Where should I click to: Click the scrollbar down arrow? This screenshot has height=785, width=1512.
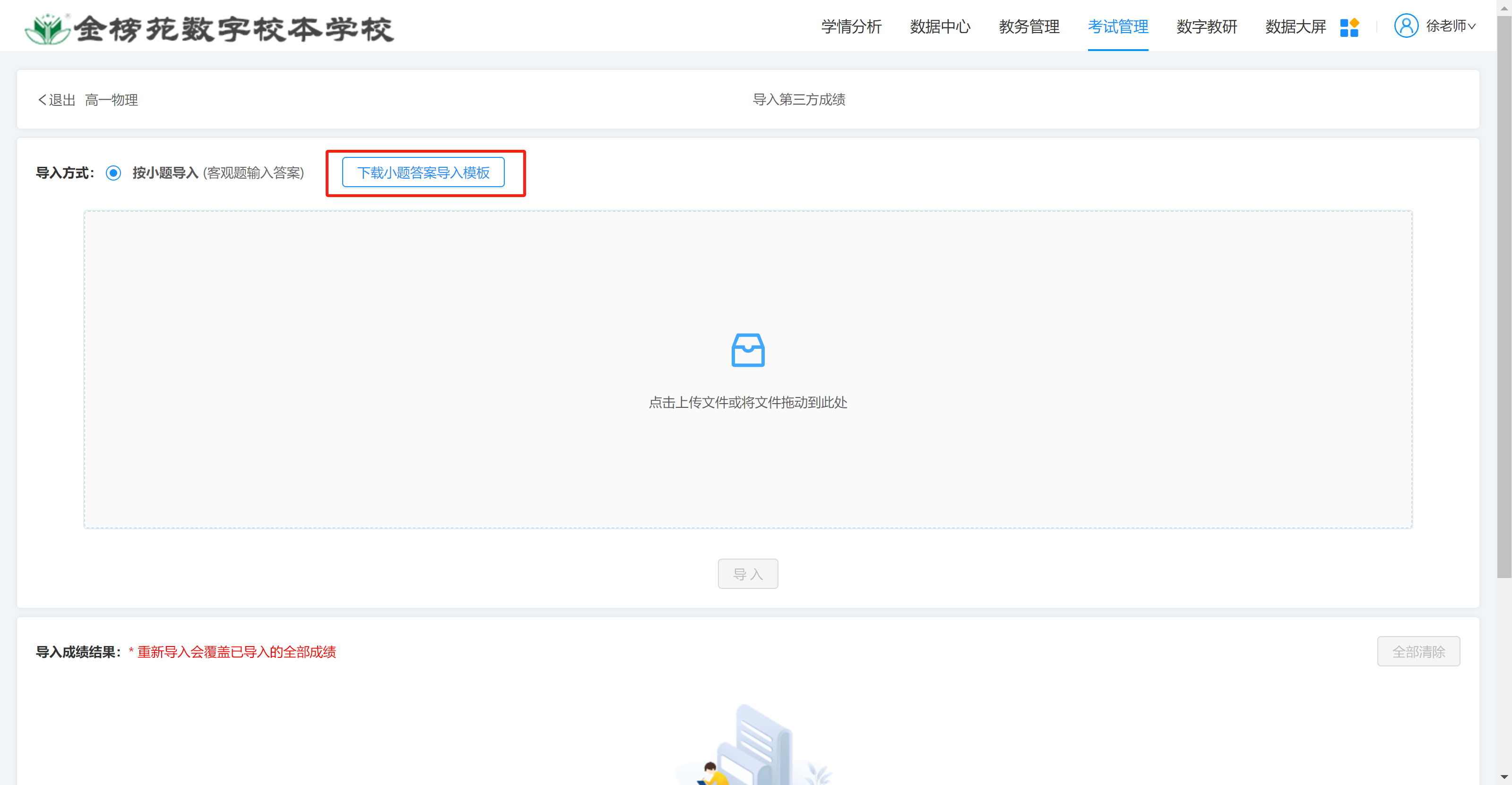coord(1504,777)
